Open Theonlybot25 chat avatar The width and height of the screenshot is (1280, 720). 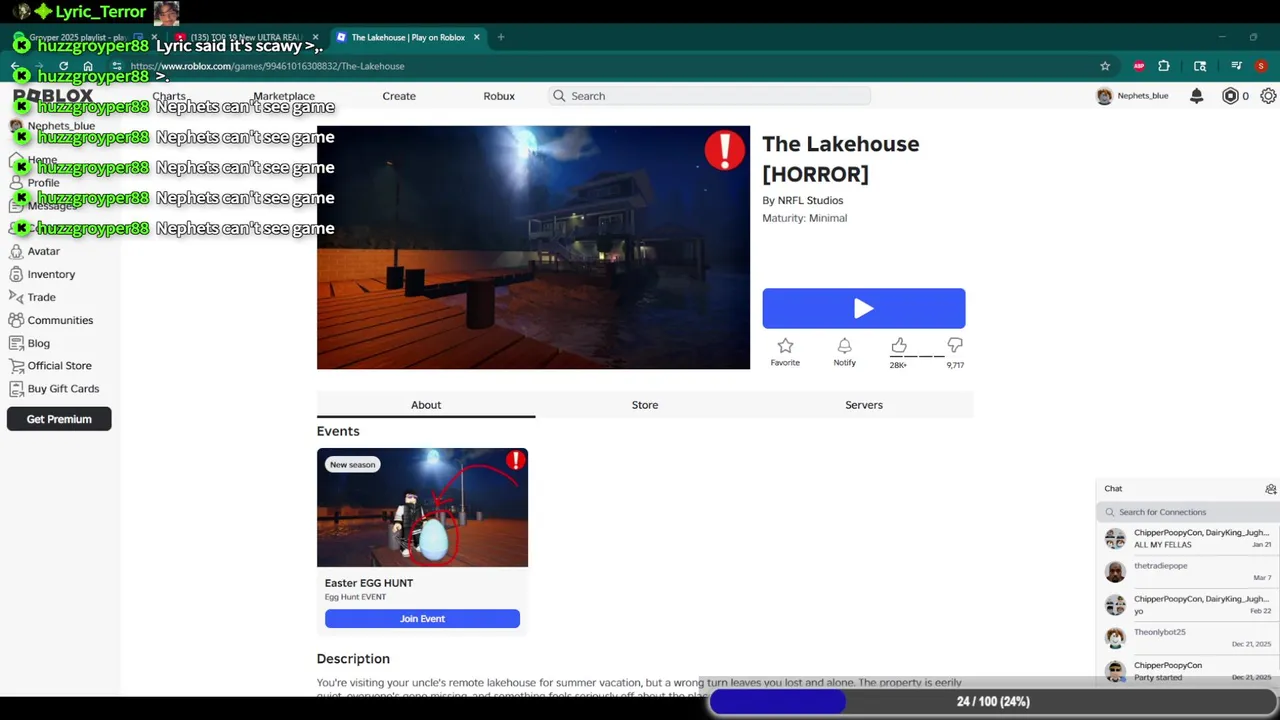(x=1115, y=638)
